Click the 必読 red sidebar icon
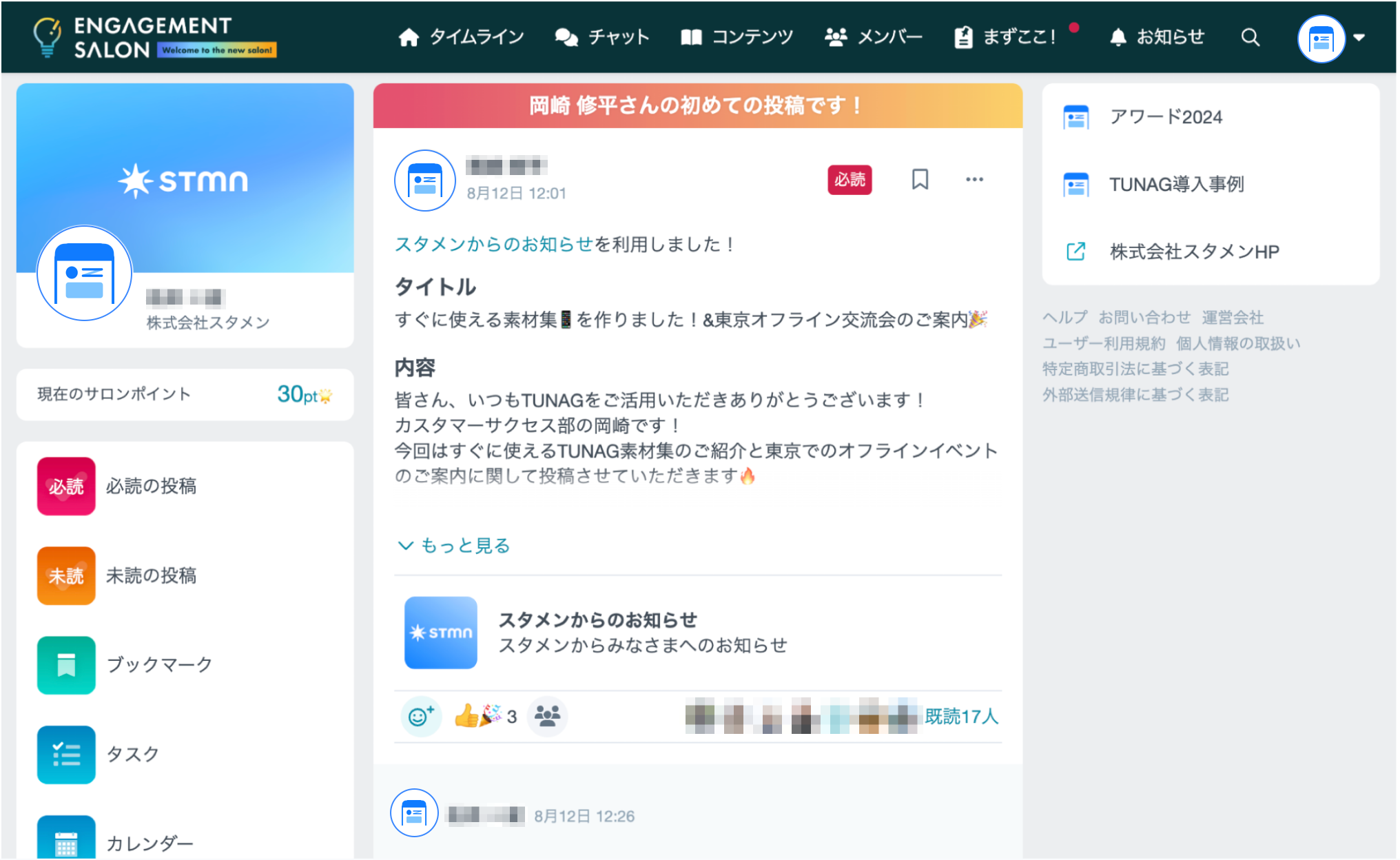The width and height of the screenshot is (1400, 860). [x=66, y=486]
